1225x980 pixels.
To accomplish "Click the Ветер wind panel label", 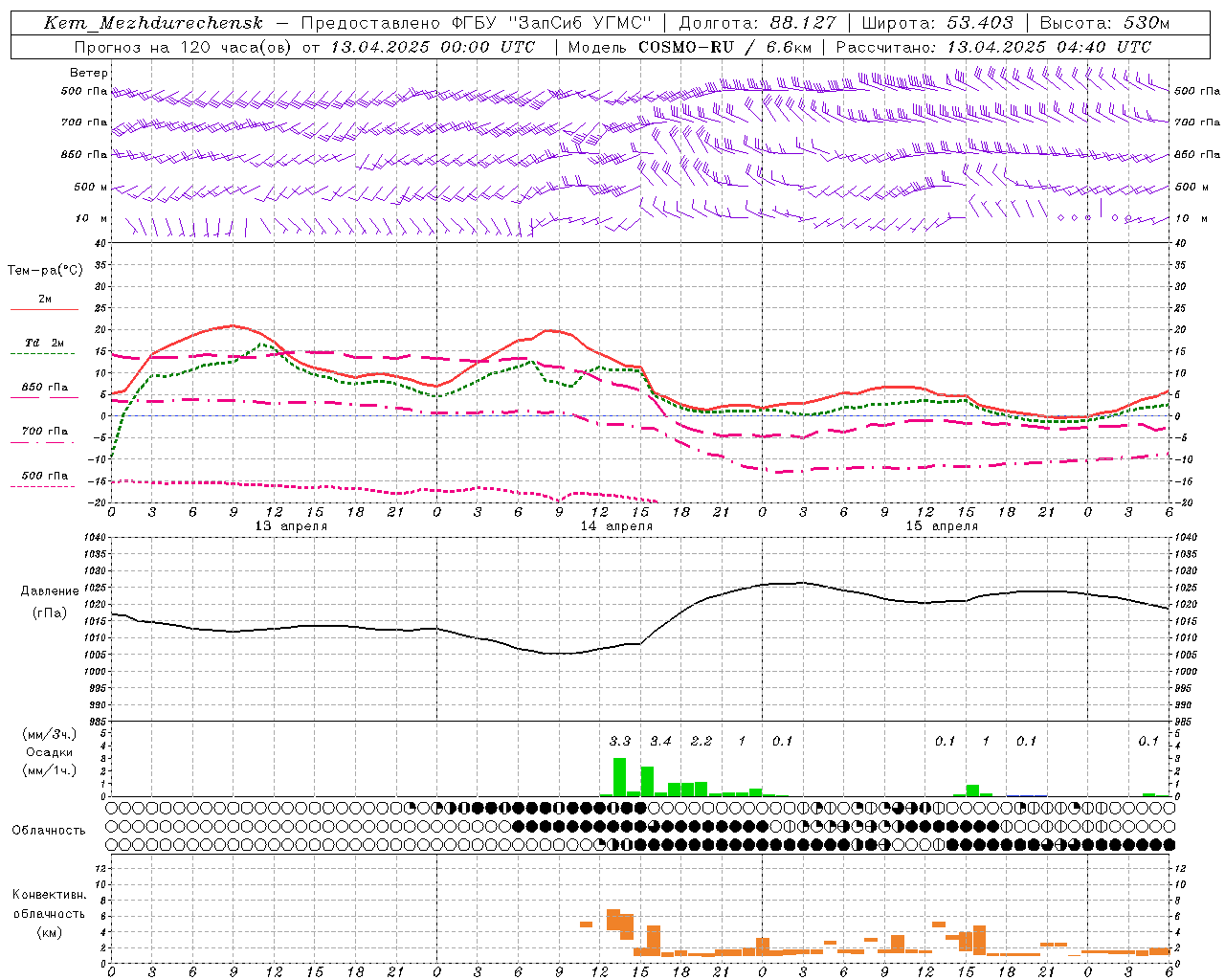I will pos(89,73).
